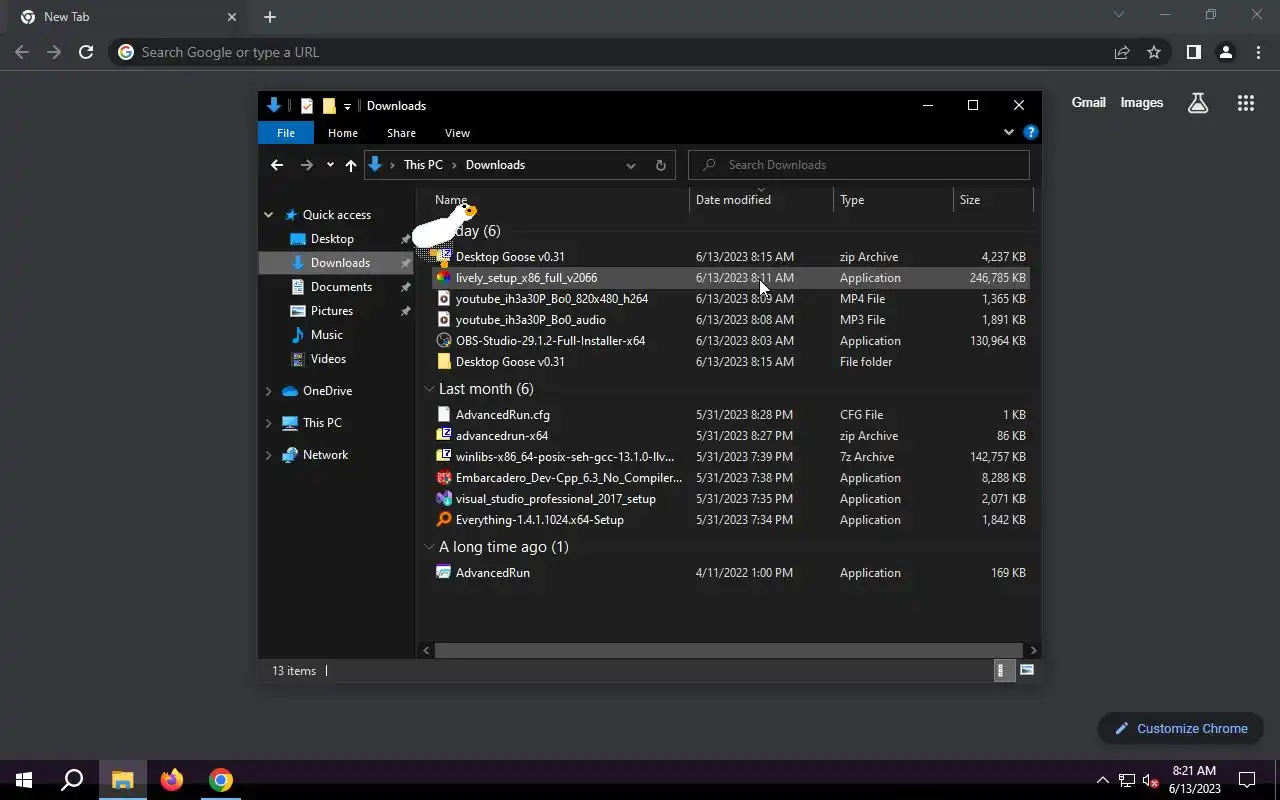Open Windows Start menu

click(x=24, y=780)
